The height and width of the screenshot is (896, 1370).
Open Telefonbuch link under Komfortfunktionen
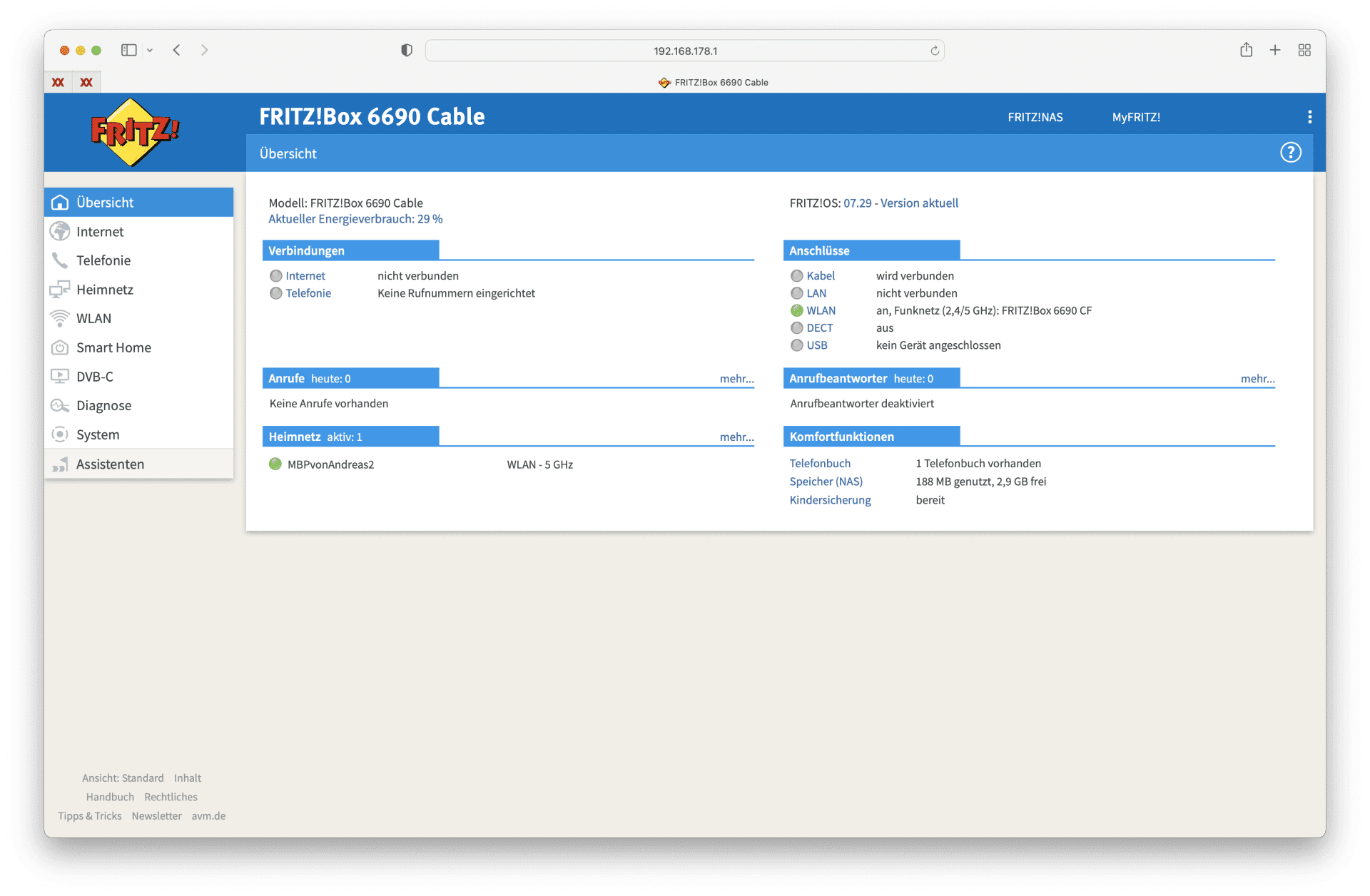tap(820, 464)
